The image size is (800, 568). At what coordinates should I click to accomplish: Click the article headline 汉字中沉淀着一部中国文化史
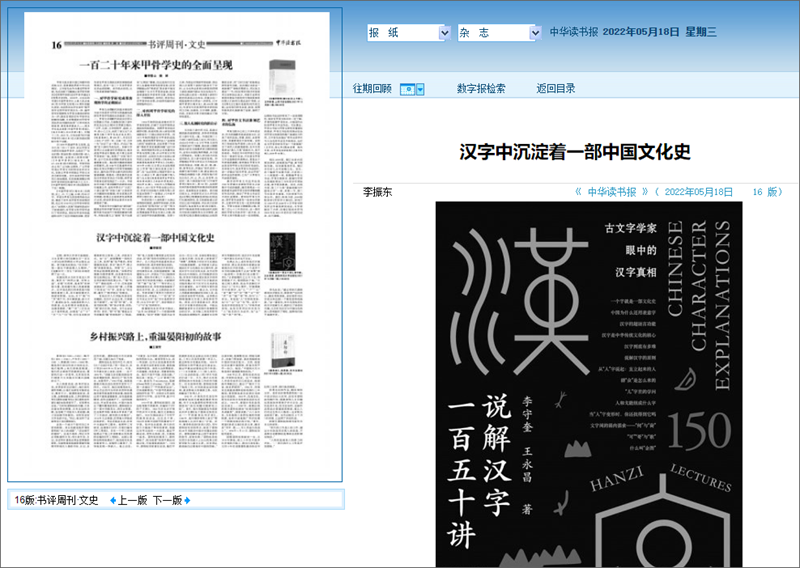coord(575,152)
